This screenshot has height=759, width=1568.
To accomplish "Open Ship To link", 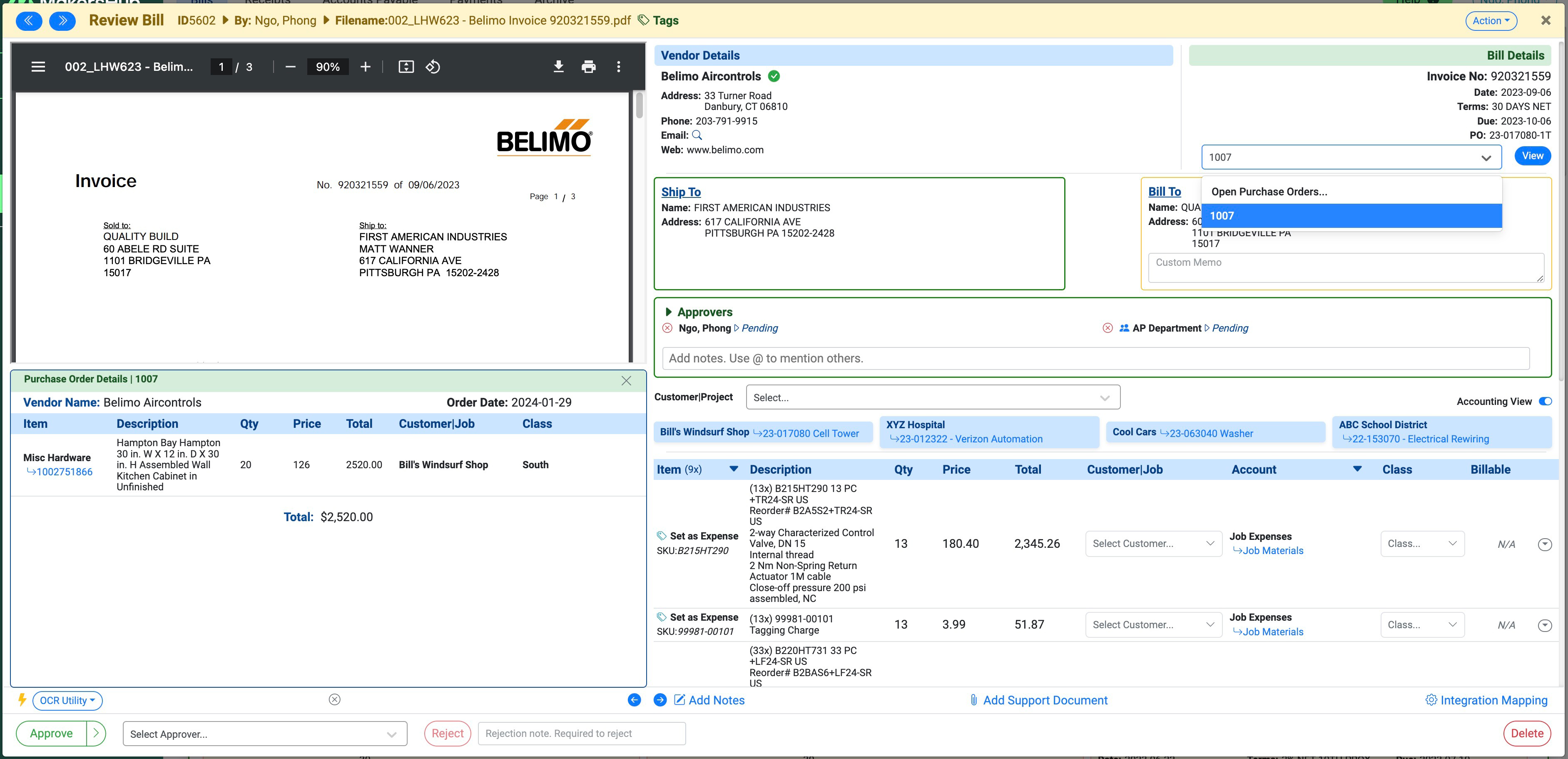I will click(680, 192).
